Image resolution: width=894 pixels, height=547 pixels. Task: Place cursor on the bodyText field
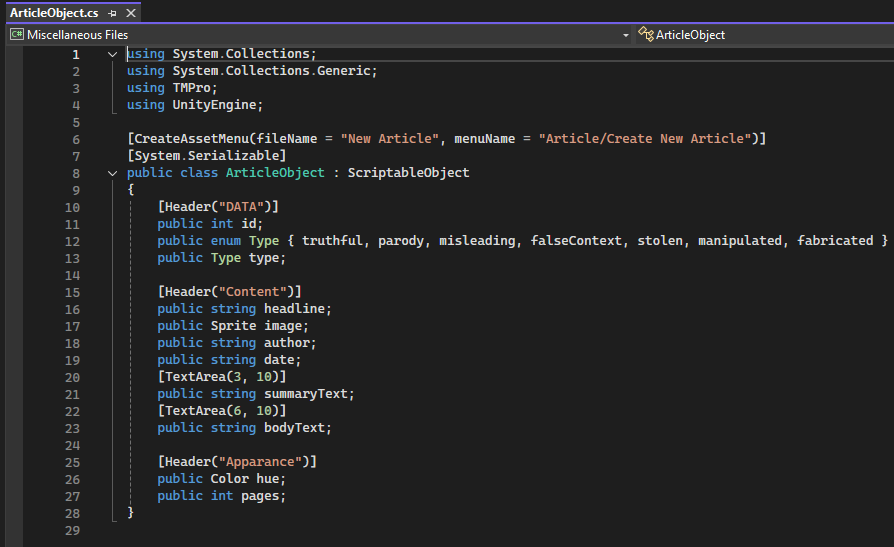click(x=297, y=428)
